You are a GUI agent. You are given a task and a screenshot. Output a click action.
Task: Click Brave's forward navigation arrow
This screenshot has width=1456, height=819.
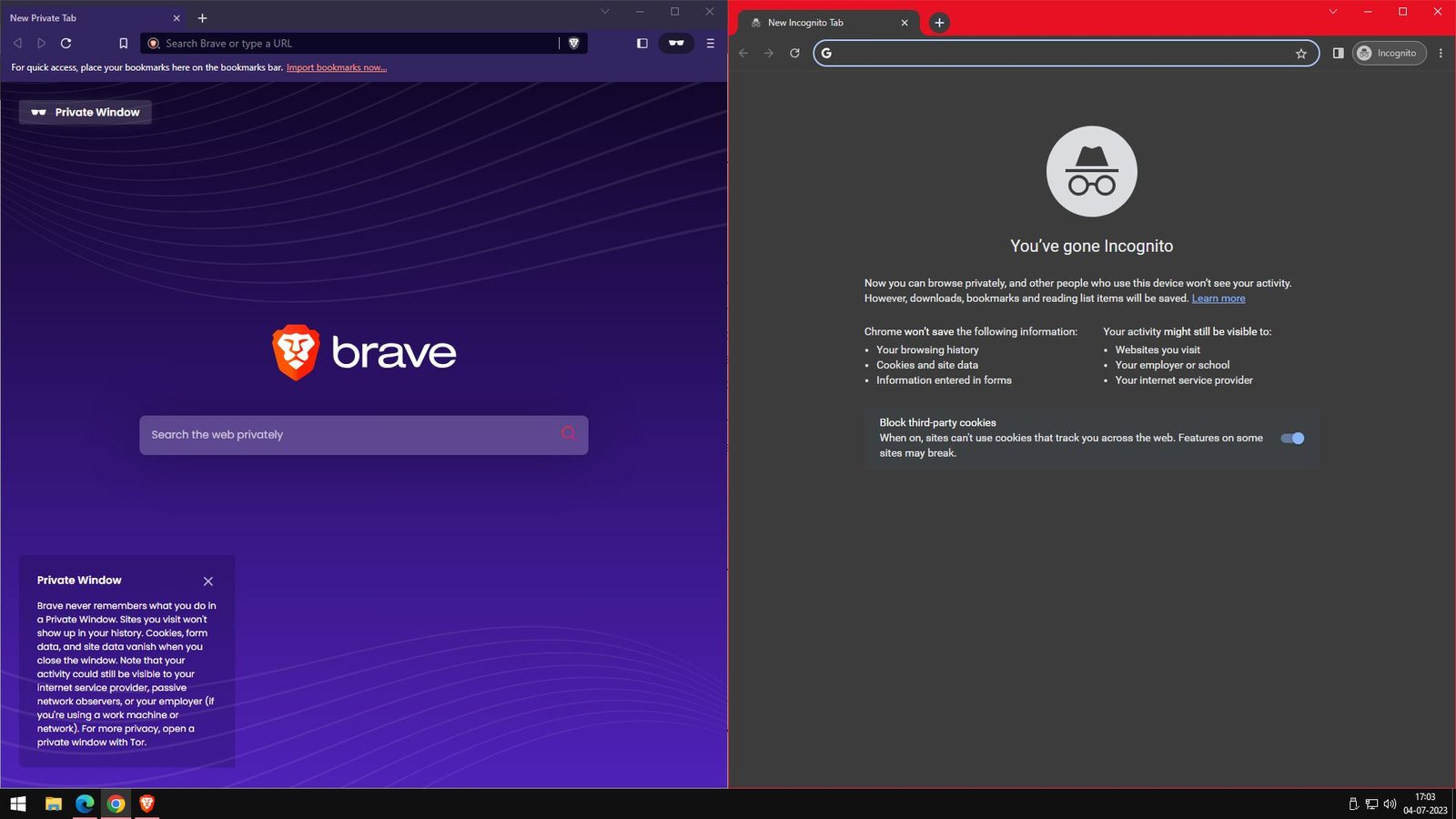(x=41, y=43)
